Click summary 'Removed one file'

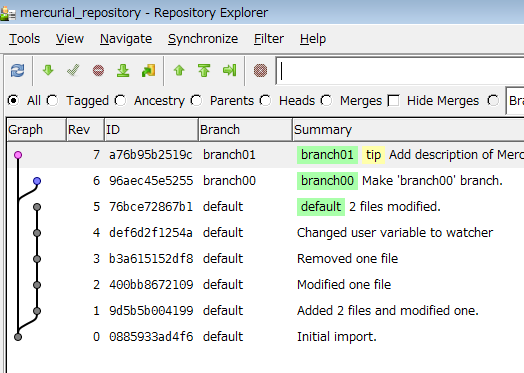348,259
